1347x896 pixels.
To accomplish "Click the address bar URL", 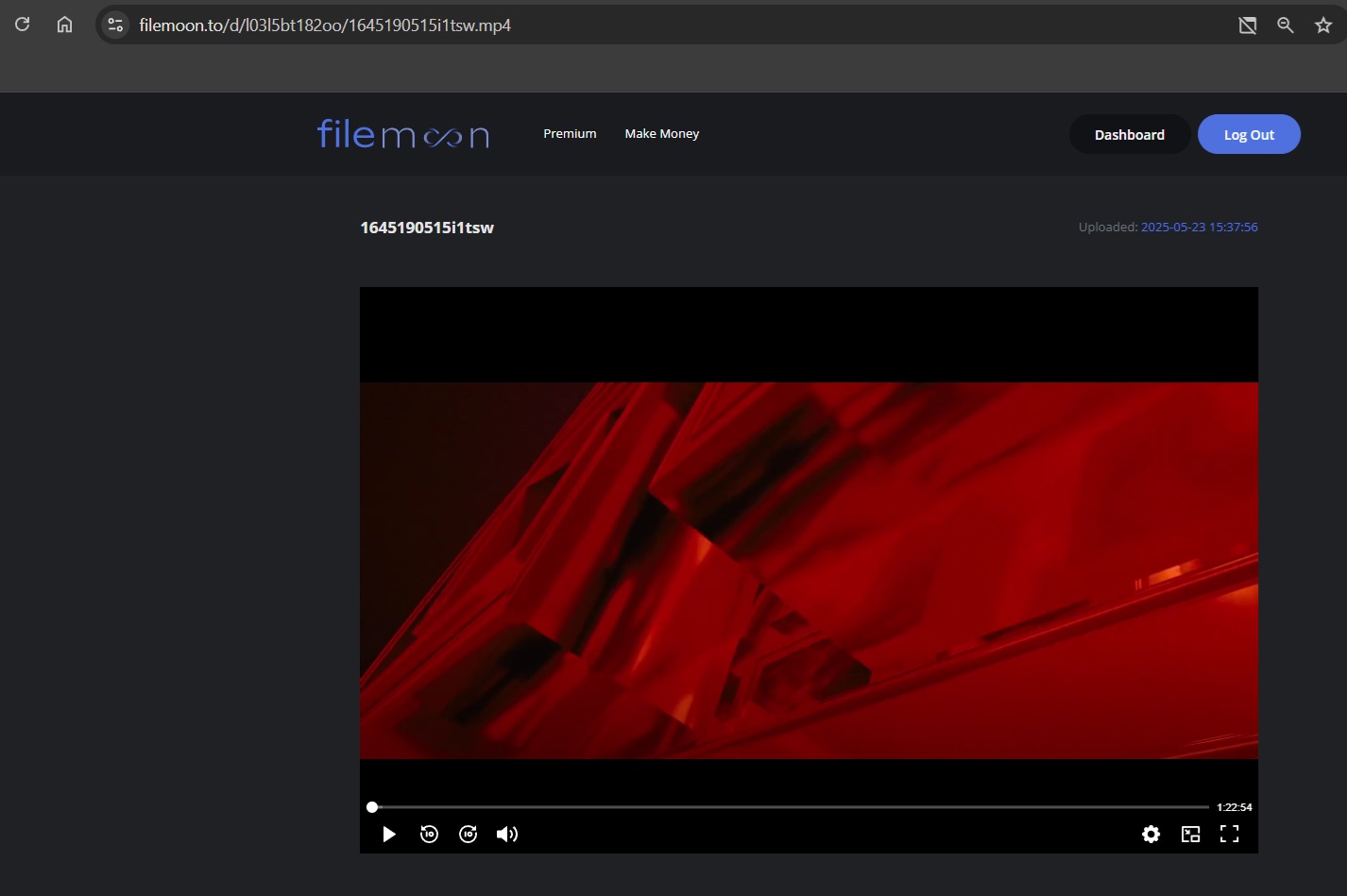I will (326, 25).
